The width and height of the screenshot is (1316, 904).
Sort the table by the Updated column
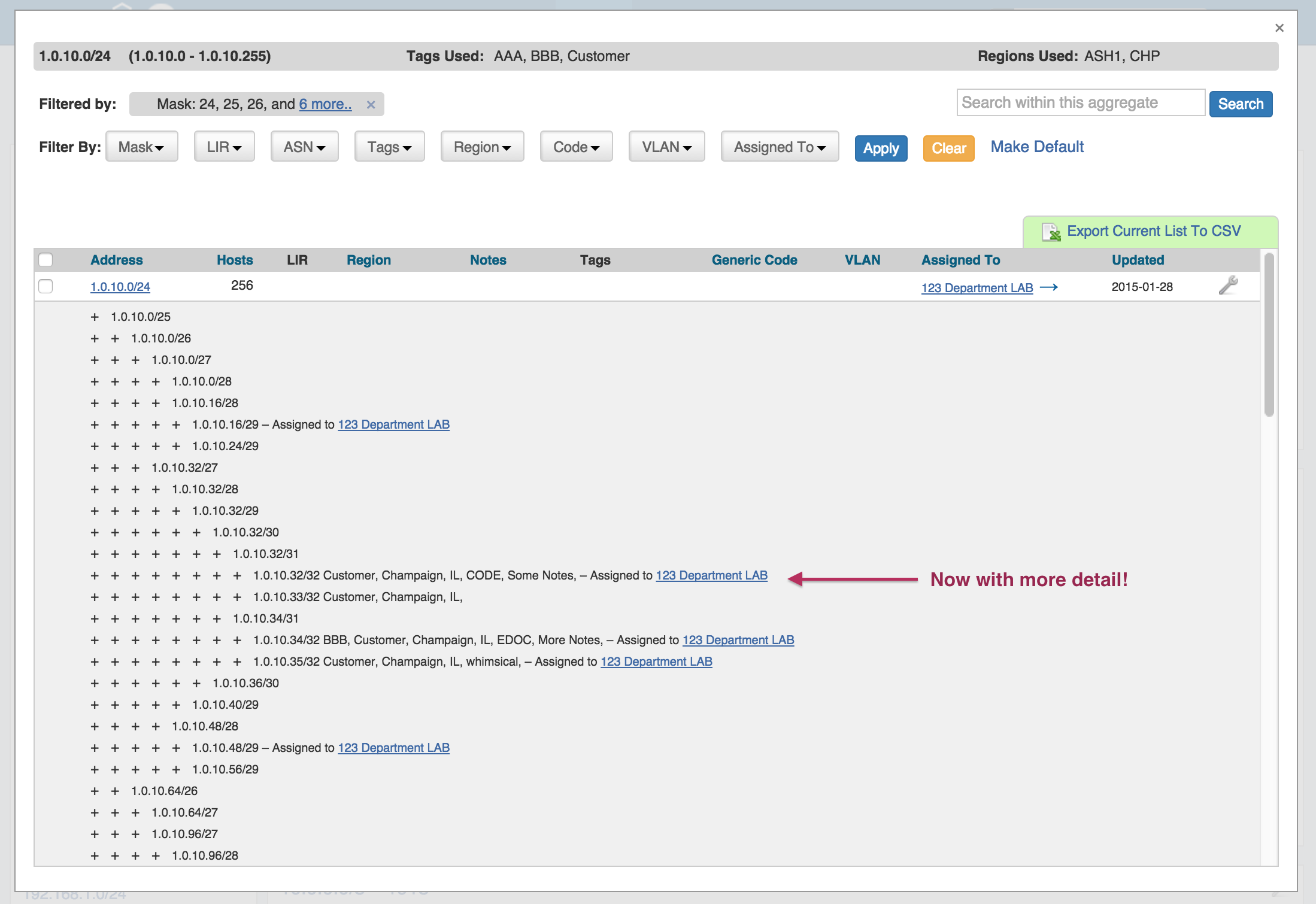pyautogui.click(x=1137, y=260)
